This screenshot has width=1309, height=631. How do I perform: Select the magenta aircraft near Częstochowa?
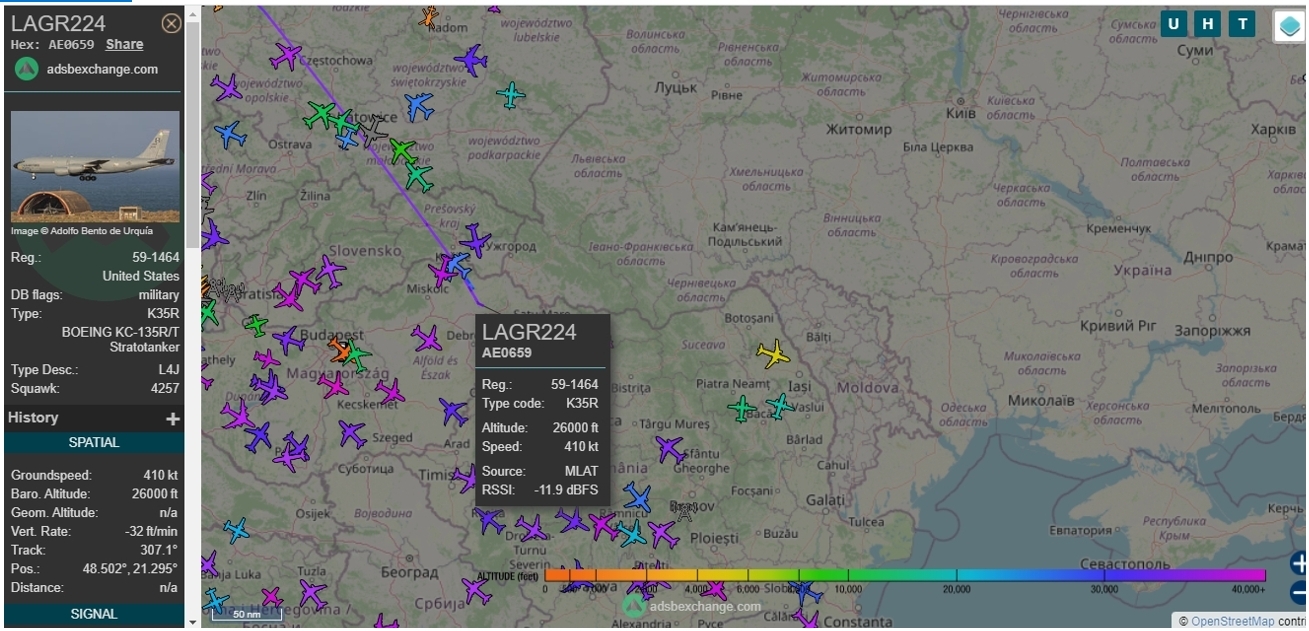pyautogui.click(x=286, y=55)
